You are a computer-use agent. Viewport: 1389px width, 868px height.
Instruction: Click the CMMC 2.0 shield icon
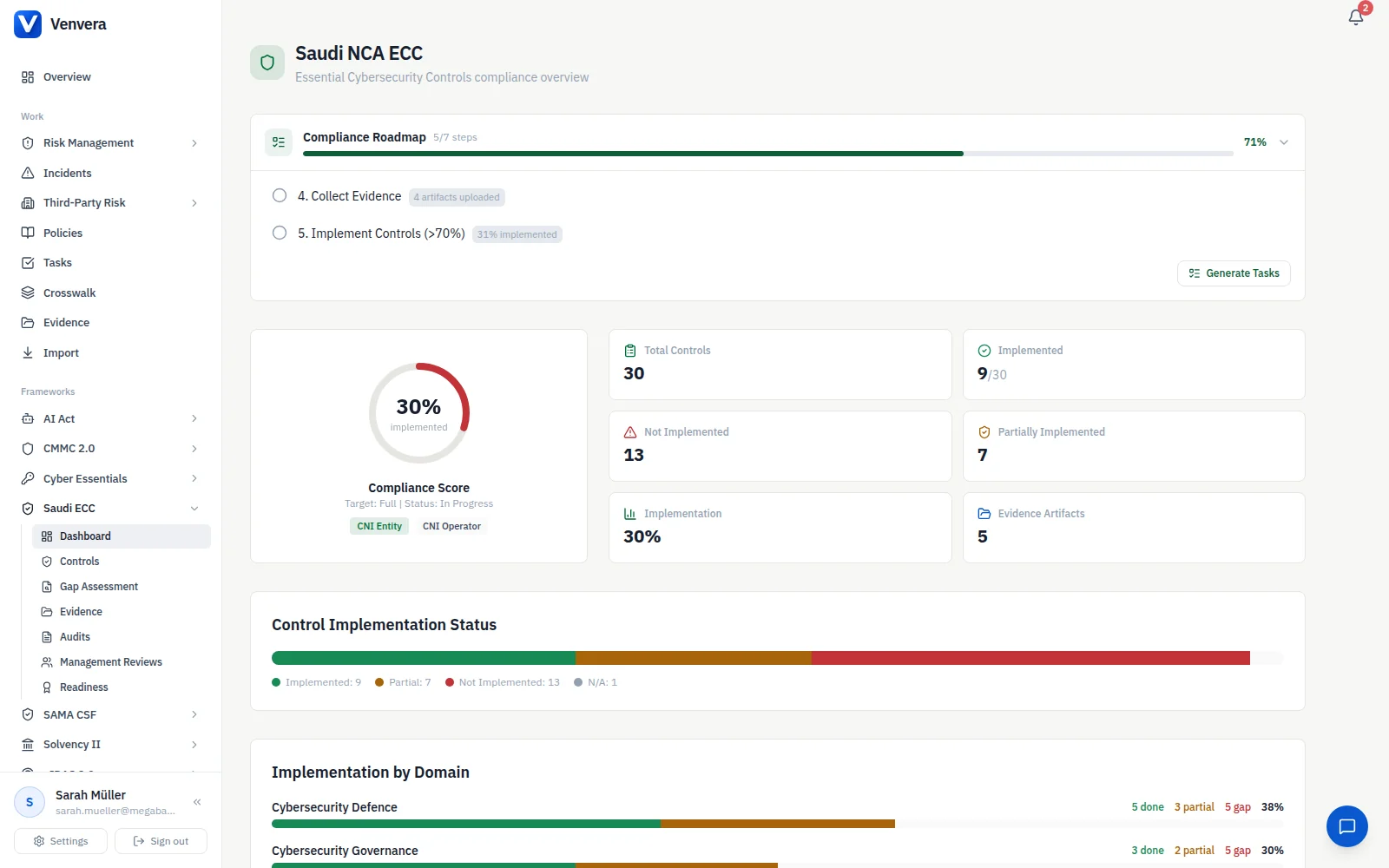point(28,449)
